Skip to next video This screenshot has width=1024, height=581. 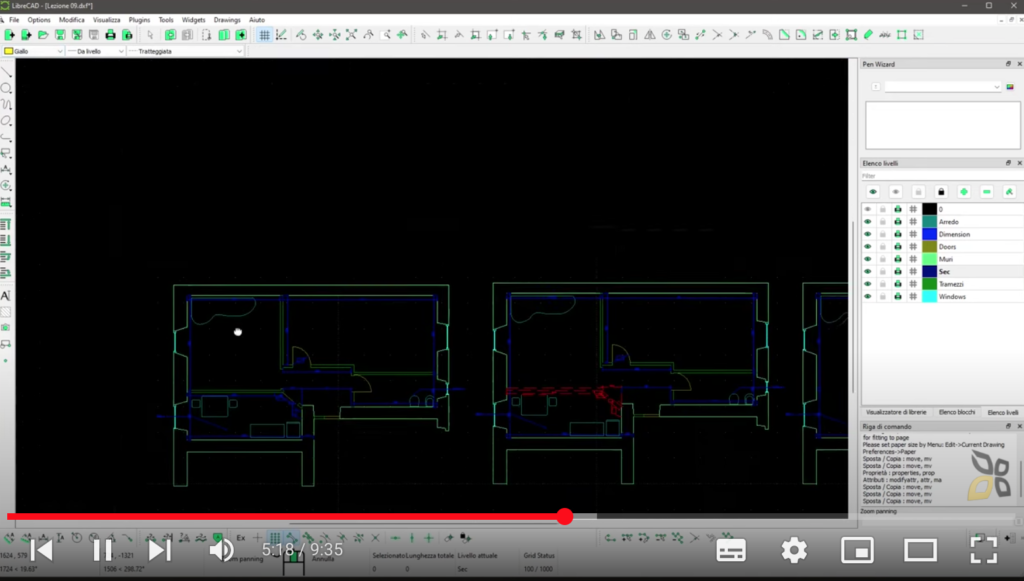coord(159,550)
